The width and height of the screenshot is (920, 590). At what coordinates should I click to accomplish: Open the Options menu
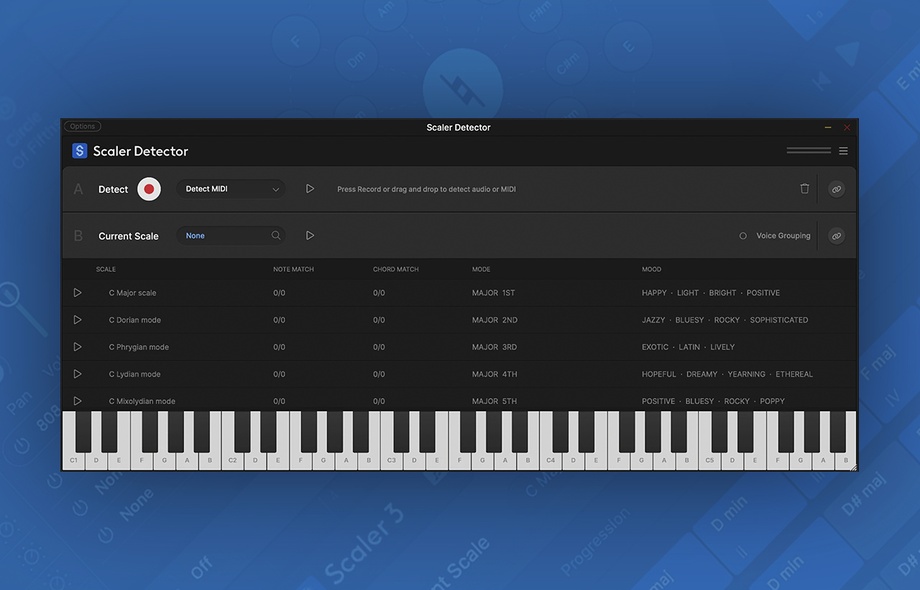point(82,127)
